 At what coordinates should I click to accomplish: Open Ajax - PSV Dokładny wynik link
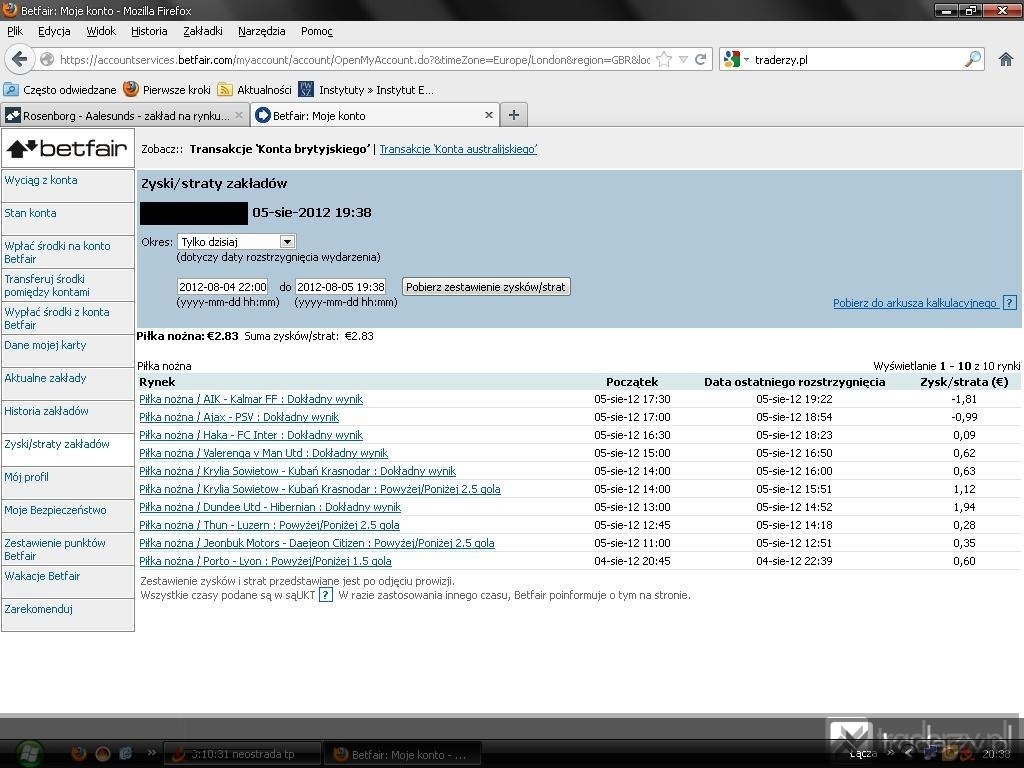tap(239, 417)
